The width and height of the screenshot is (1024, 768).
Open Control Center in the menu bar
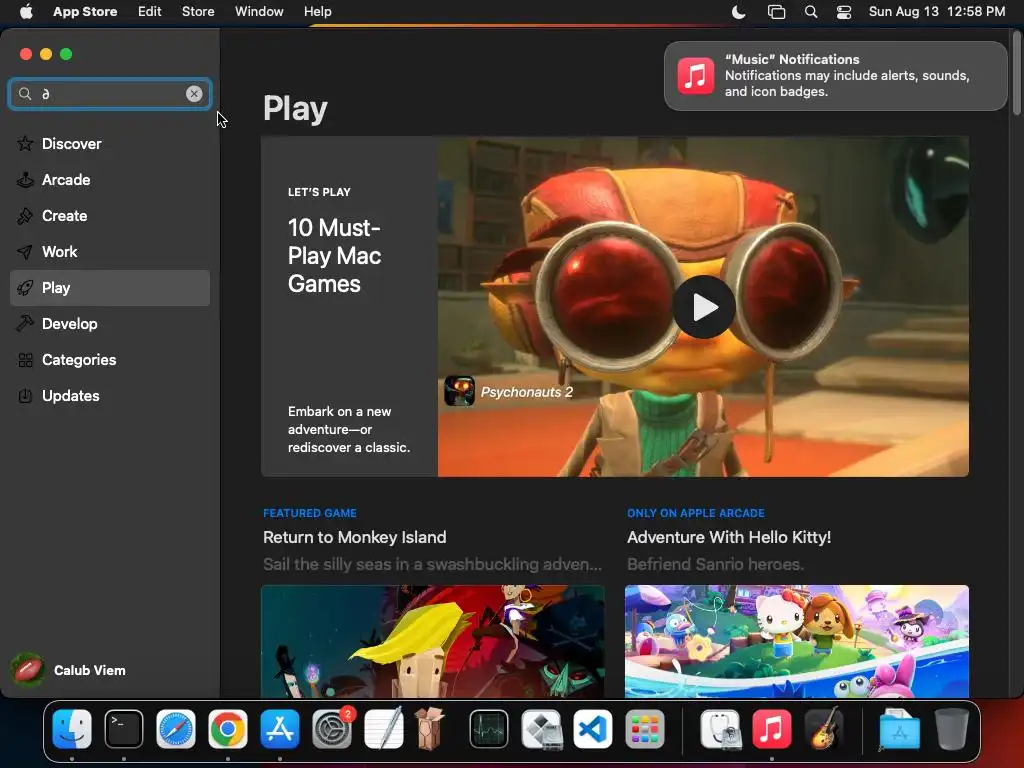844,12
